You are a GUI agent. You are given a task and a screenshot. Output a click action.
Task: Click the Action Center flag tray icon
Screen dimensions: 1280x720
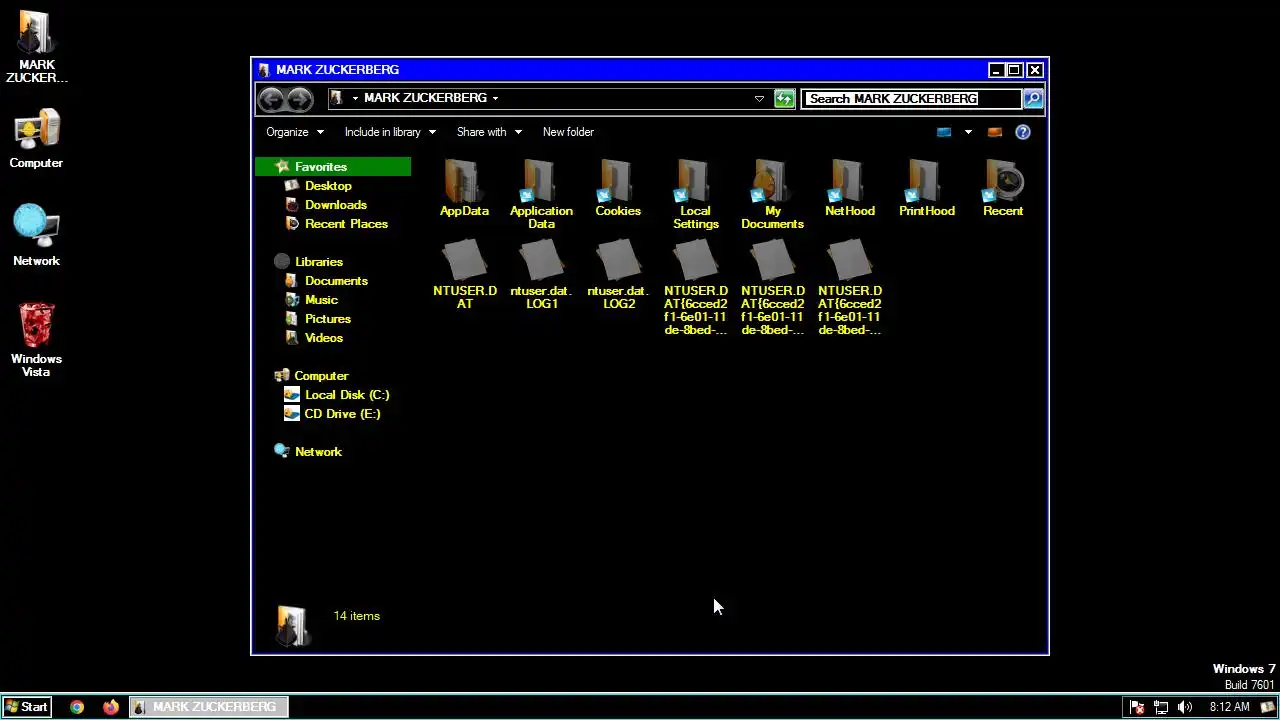tap(1137, 707)
